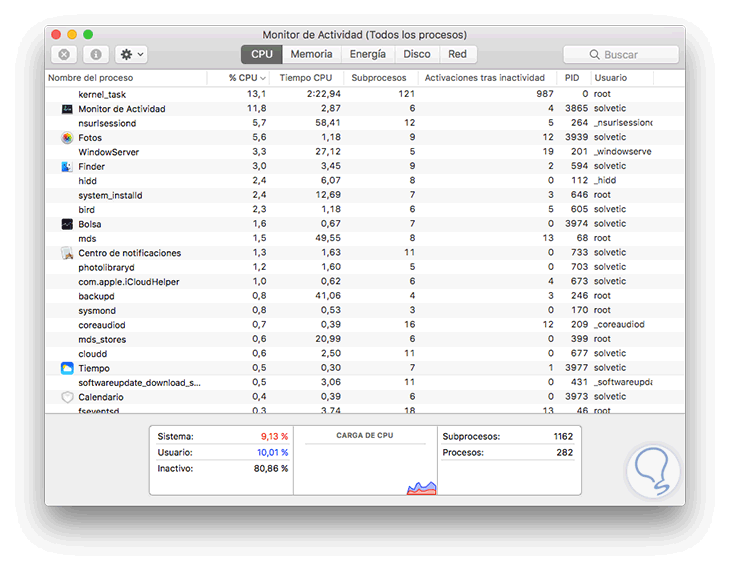Click the Monitor de Actividad app icon
This screenshot has height=570, width=730.
pos(67,109)
